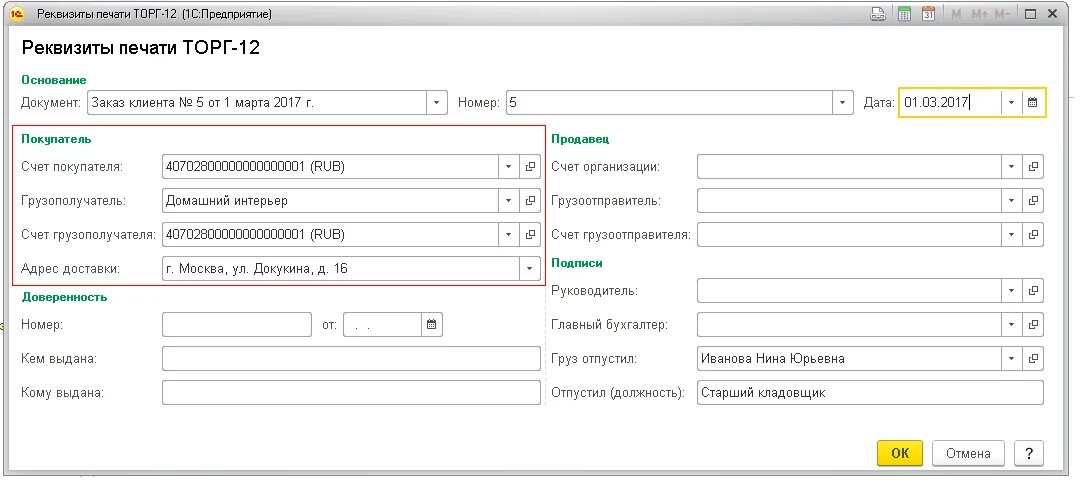
Task: Open the calendar icon in title bar
Action: pos(928,14)
